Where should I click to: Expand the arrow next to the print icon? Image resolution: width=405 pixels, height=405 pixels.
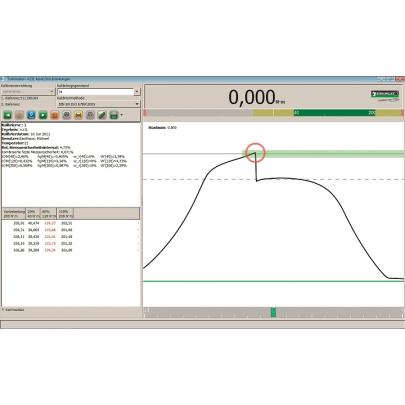(x=122, y=115)
